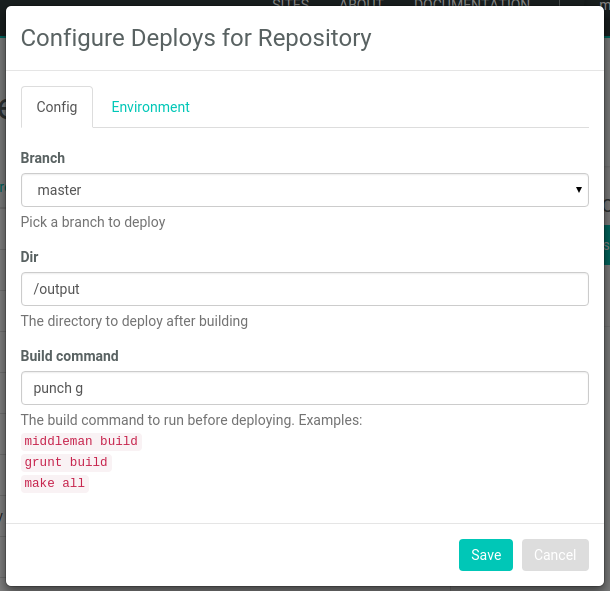This screenshot has width=610, height=591.
Task: Click the About link in top navigation
Action: (360, 4)
